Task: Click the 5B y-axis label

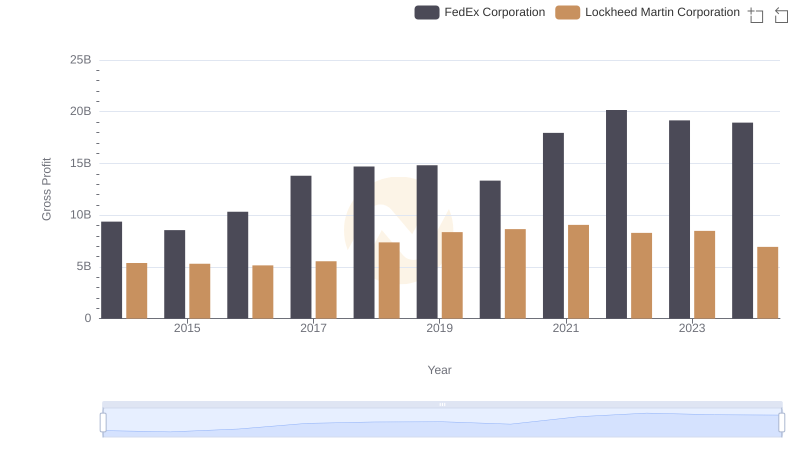Action: [x=84, y=266]
